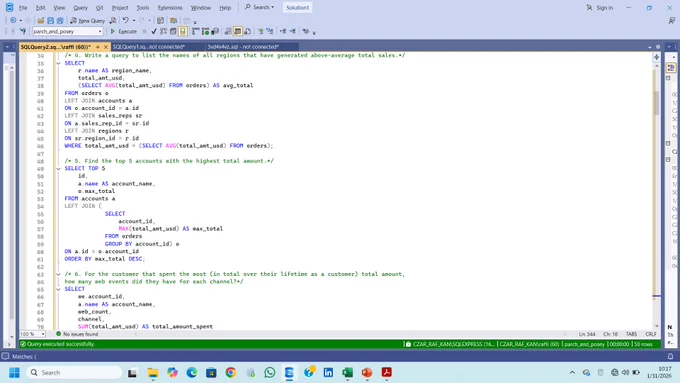The width and height of the screenshot is (680, 383).
Task: Click the No issues found indicator
Action: 77,334
